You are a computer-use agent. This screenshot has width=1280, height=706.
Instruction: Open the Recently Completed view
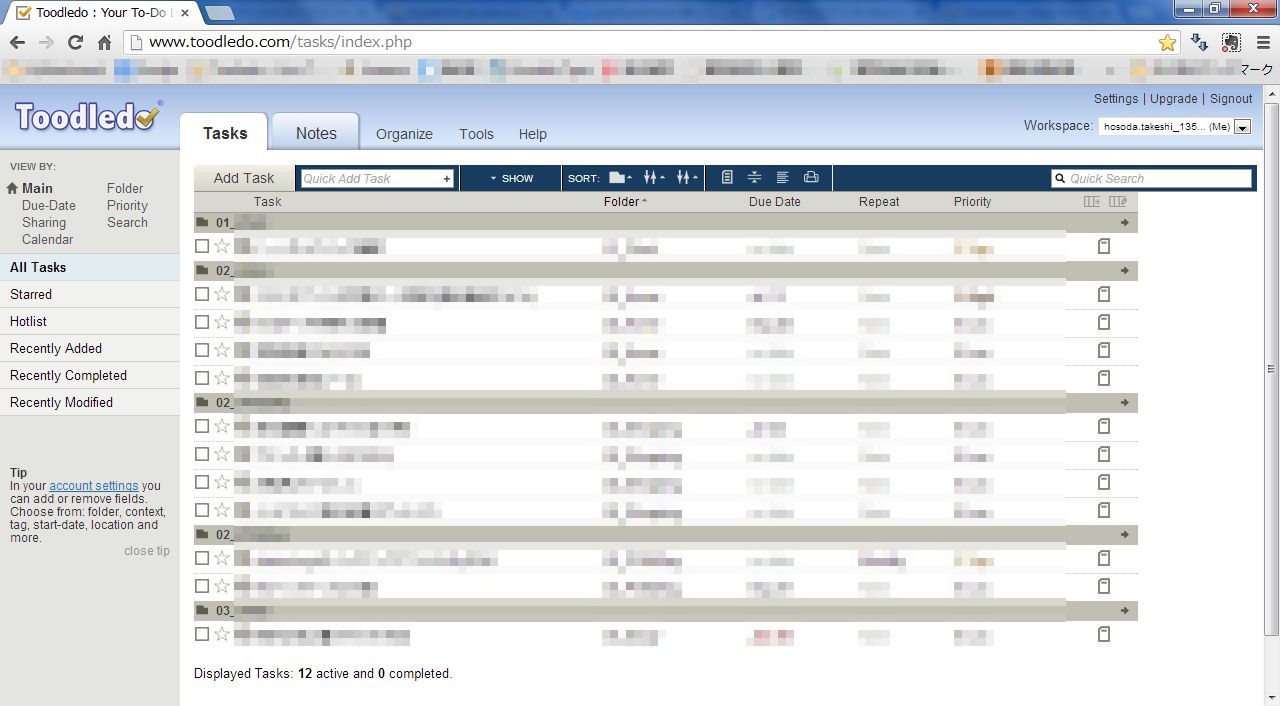(90, 375)
